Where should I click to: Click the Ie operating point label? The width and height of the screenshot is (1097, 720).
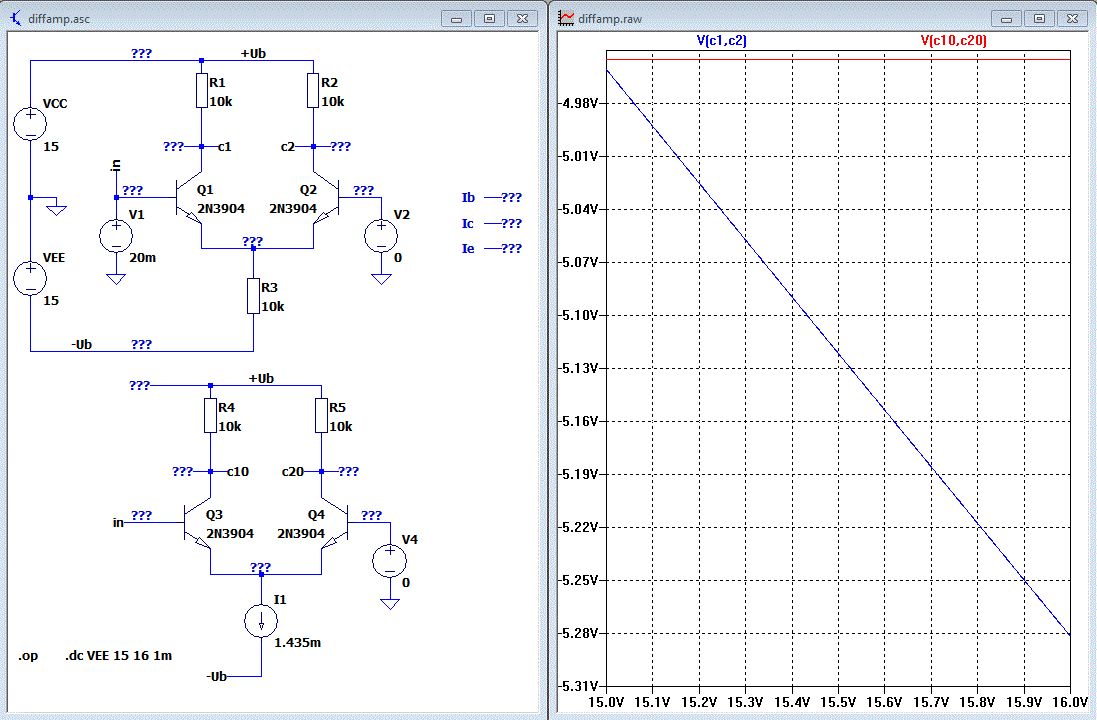click(x=468, y=248)
